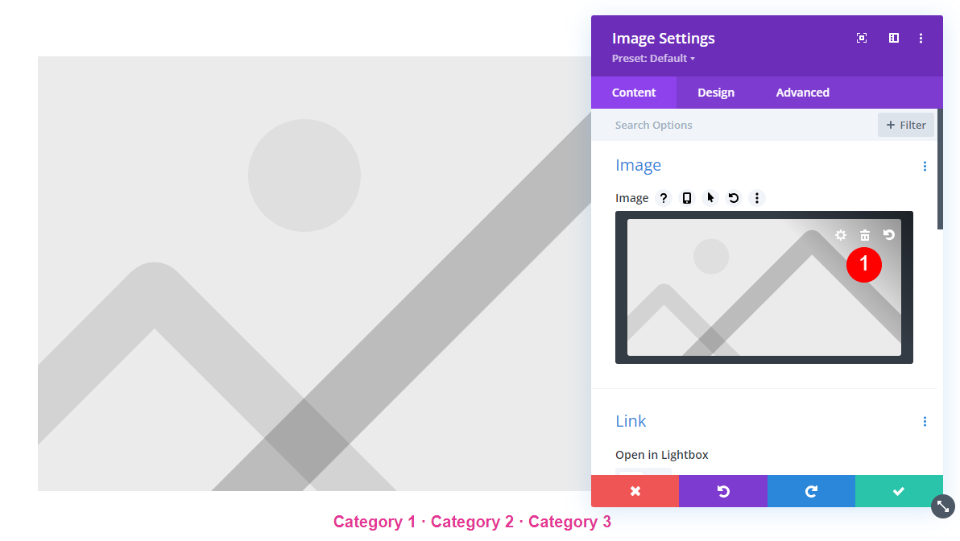The width and height of the screenshot is (960, 541).
Task: Delete image with trash icon
Action: [x=864, y=235]
